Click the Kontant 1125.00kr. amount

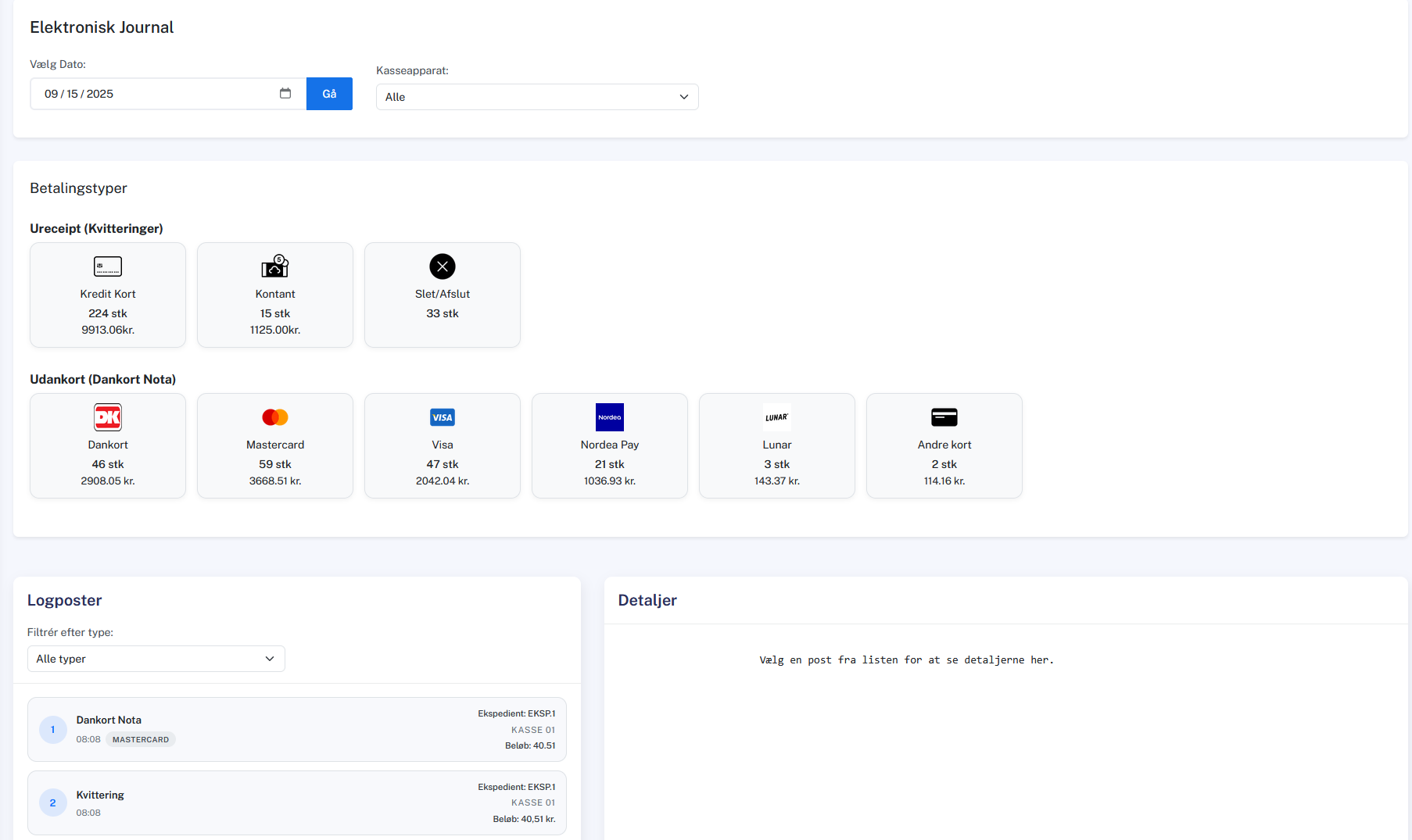click(275, 330)
